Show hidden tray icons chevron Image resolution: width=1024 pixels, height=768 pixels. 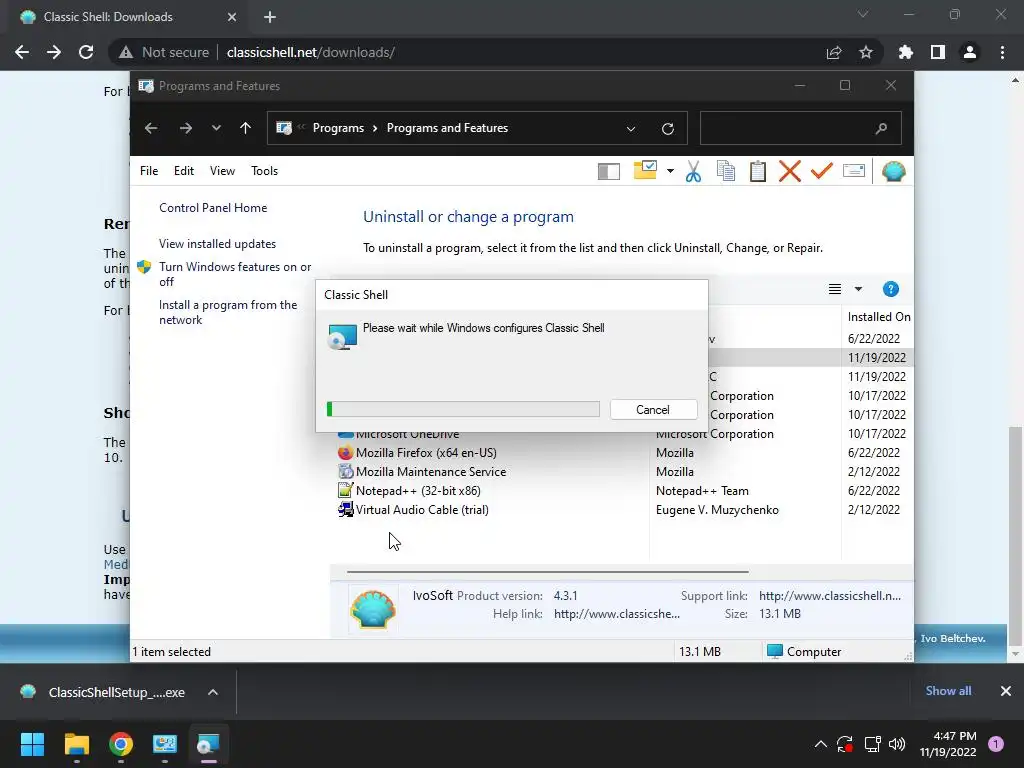click(x=820, y=744)
